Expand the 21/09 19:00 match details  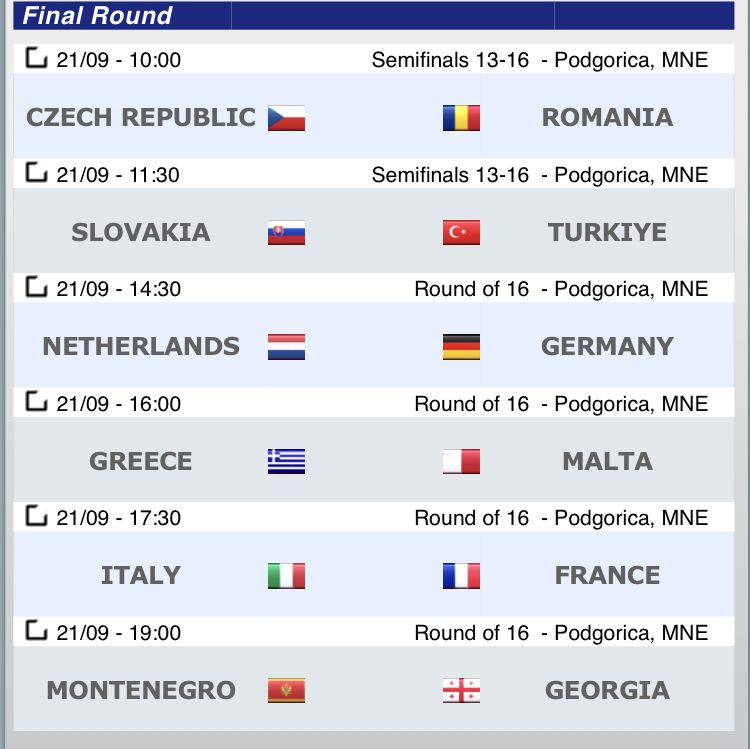[x=36, y=631]
